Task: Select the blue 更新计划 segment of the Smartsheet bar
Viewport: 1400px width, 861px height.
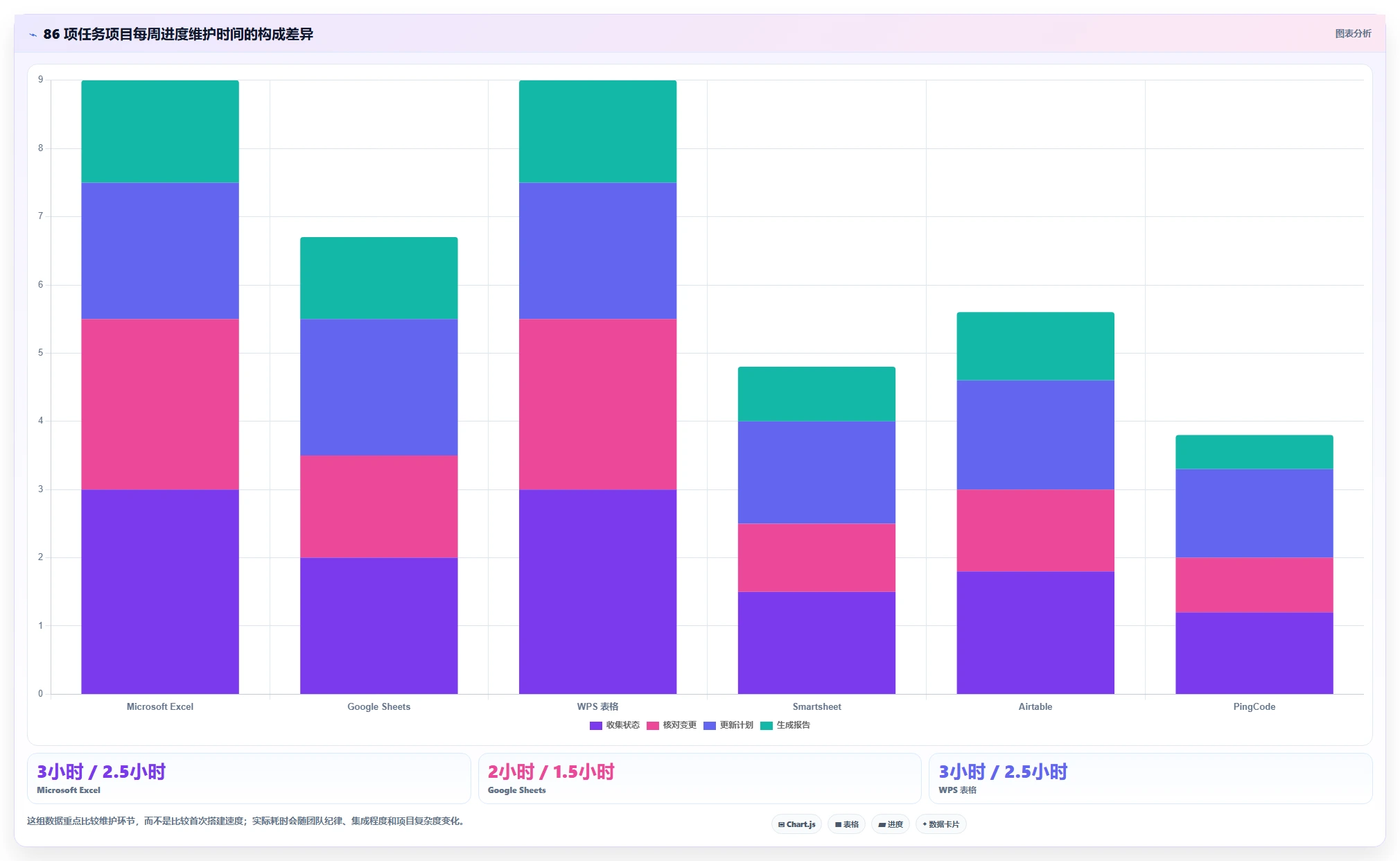Action: click(x=816, y=472)
